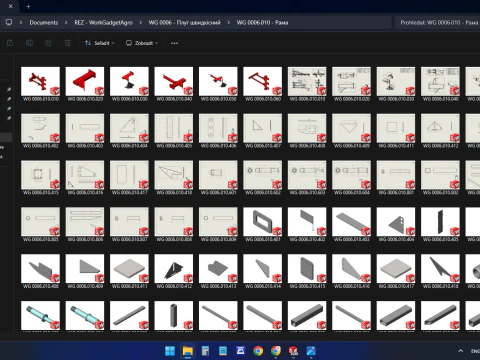Click the This PC monitor icon in address bar

tap(9, 22)
